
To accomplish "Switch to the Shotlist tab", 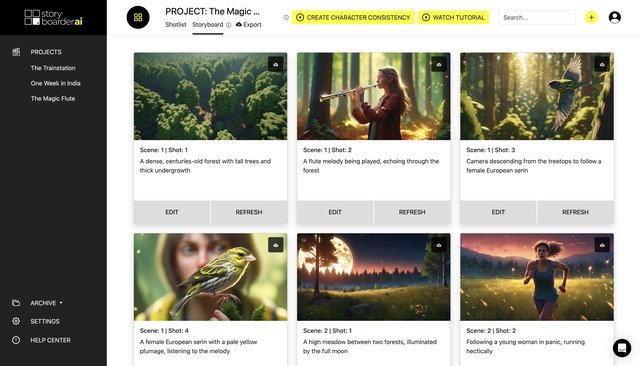I will 176,24.
